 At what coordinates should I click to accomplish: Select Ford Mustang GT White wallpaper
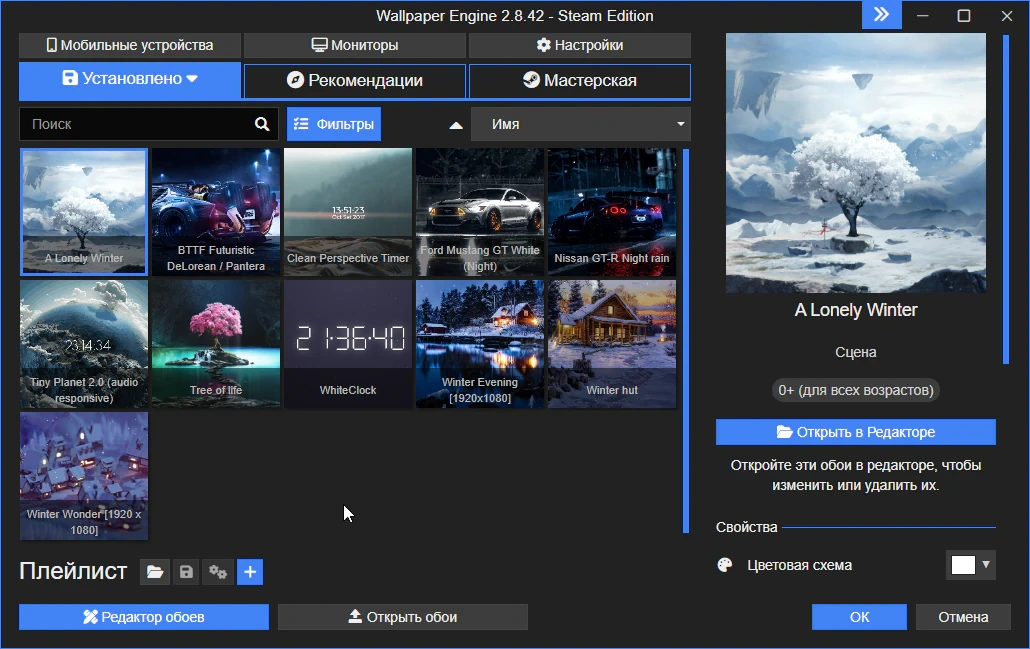(480, 212)
